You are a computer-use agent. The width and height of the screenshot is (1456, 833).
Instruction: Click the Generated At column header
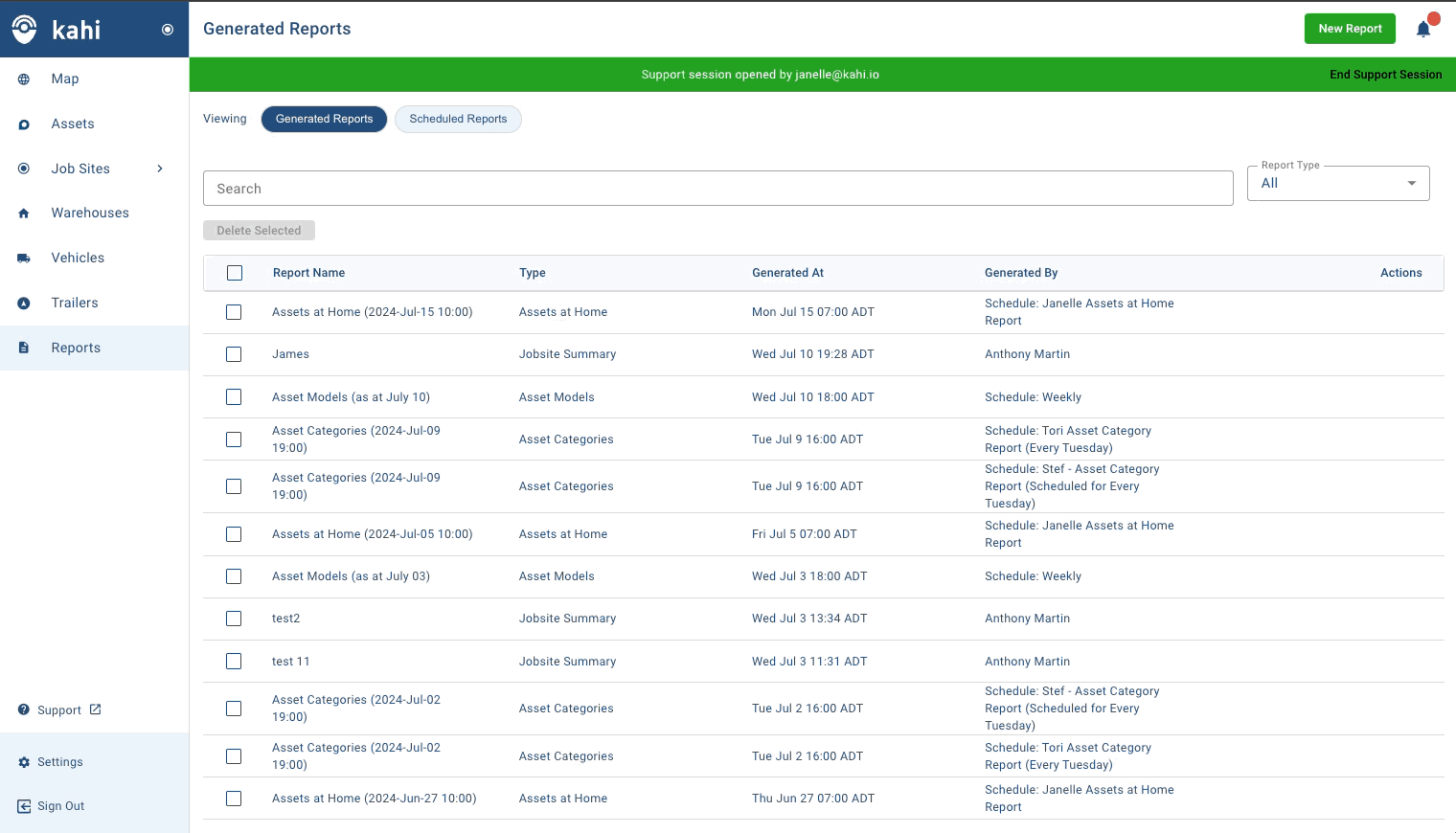787,273
